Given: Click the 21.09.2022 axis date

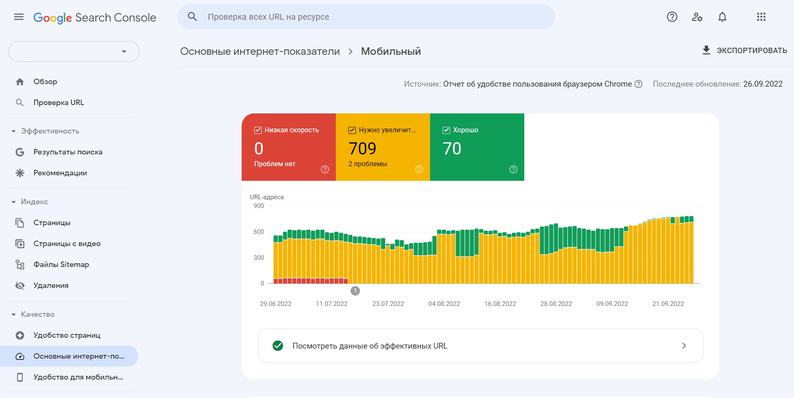Looking at the screenshot, I should (x=668, y=304).
